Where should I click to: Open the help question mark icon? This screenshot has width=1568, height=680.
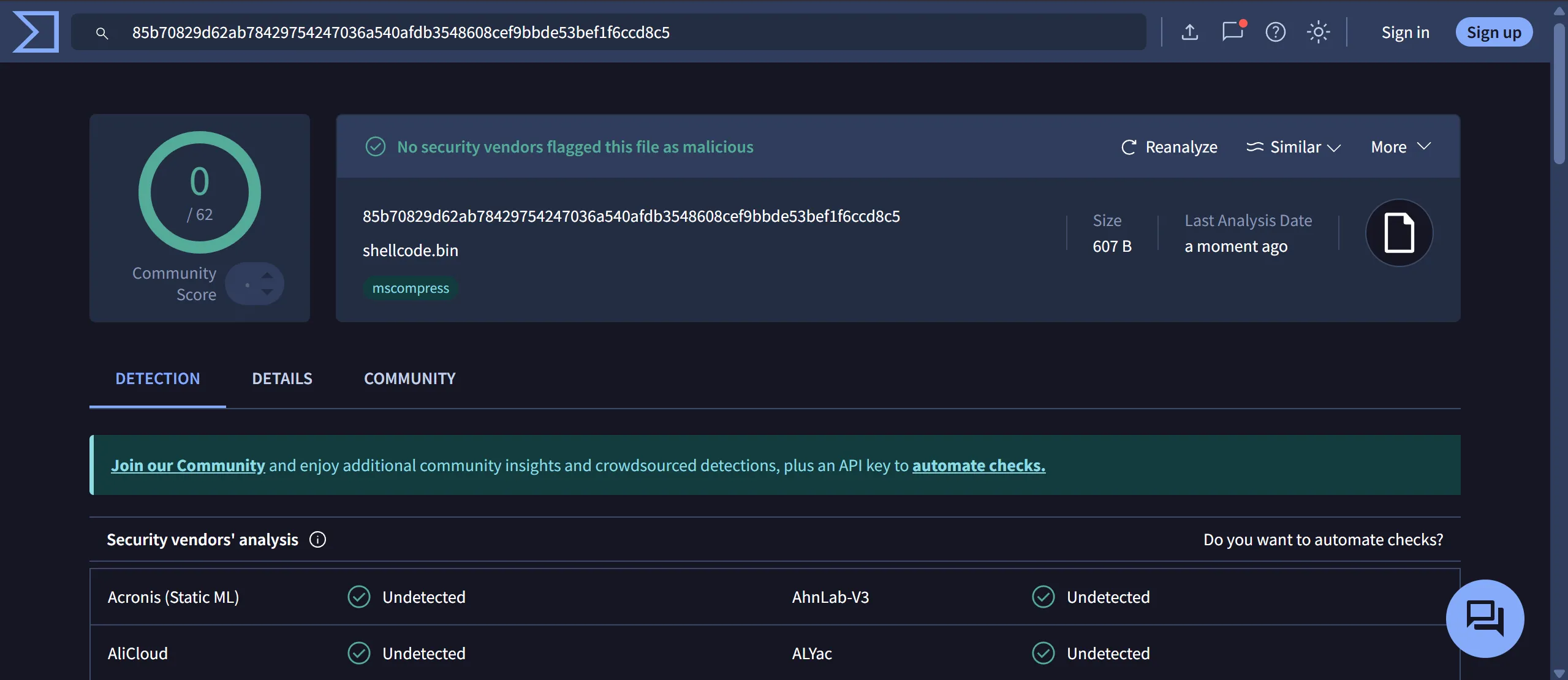point(1275,32)
